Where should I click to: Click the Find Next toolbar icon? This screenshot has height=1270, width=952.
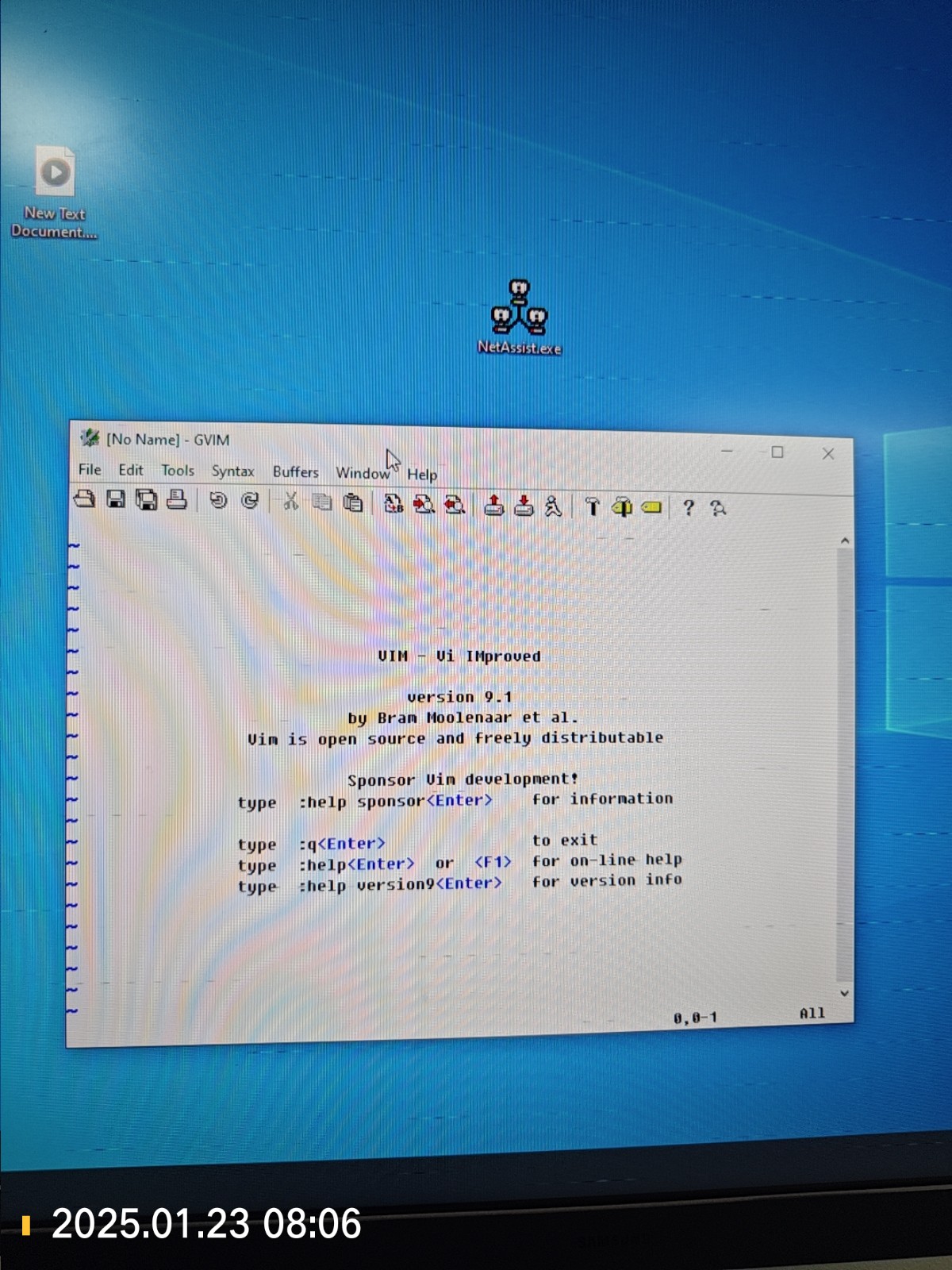[424, 504]
